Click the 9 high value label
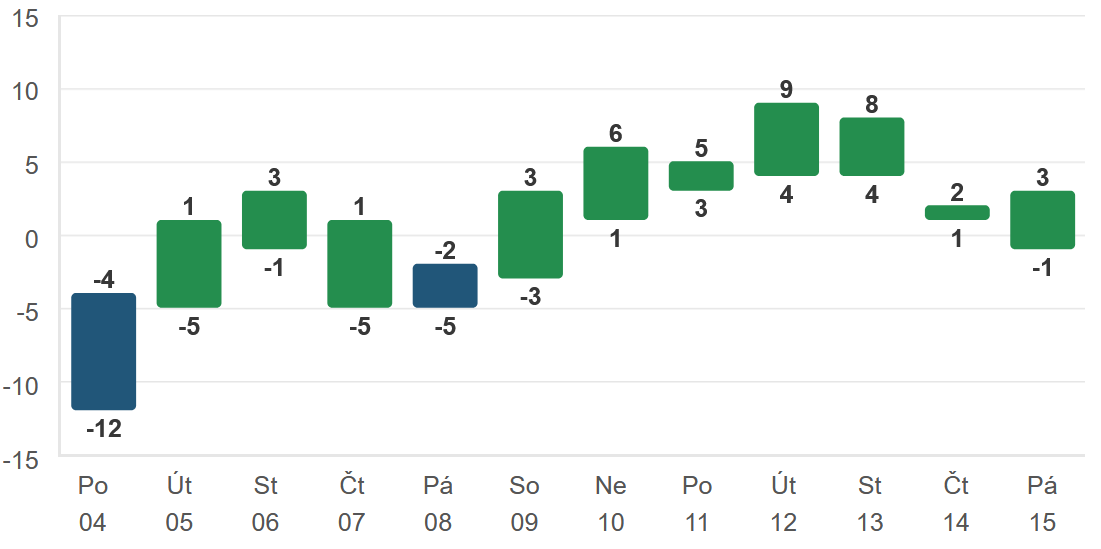 (x=787, y=90)
